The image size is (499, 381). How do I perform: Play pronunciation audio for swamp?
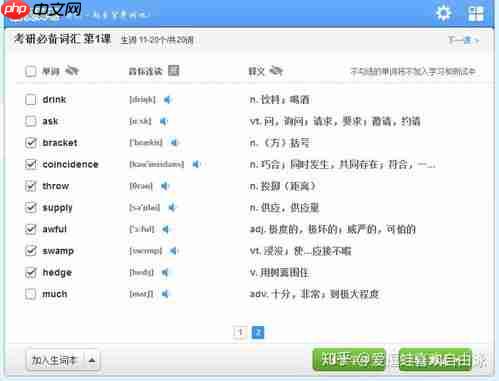coord(174,251)
